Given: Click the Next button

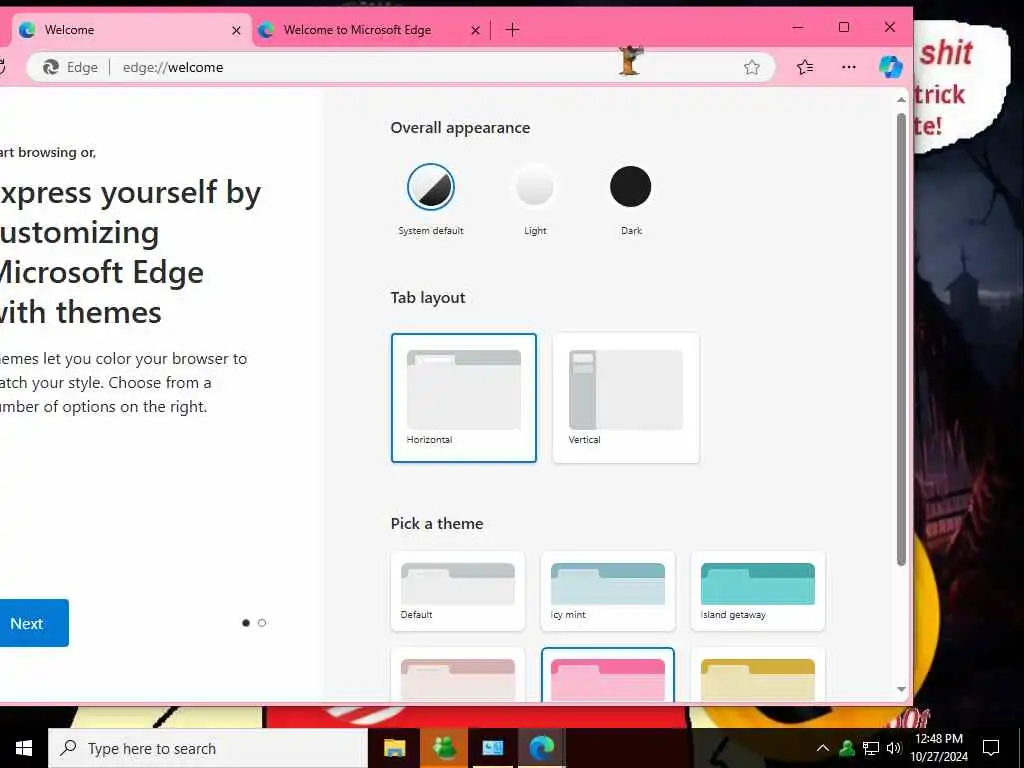Looking at the screenshot, I should (x=33, y=623).
